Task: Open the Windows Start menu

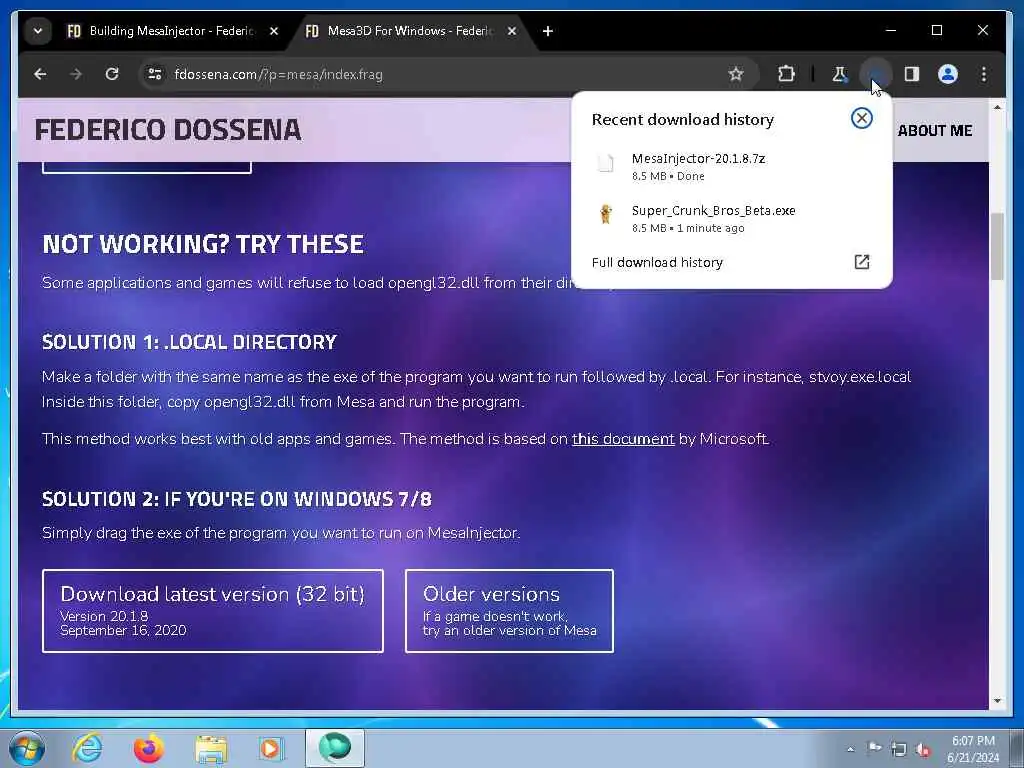Action: tap(27, 748)
